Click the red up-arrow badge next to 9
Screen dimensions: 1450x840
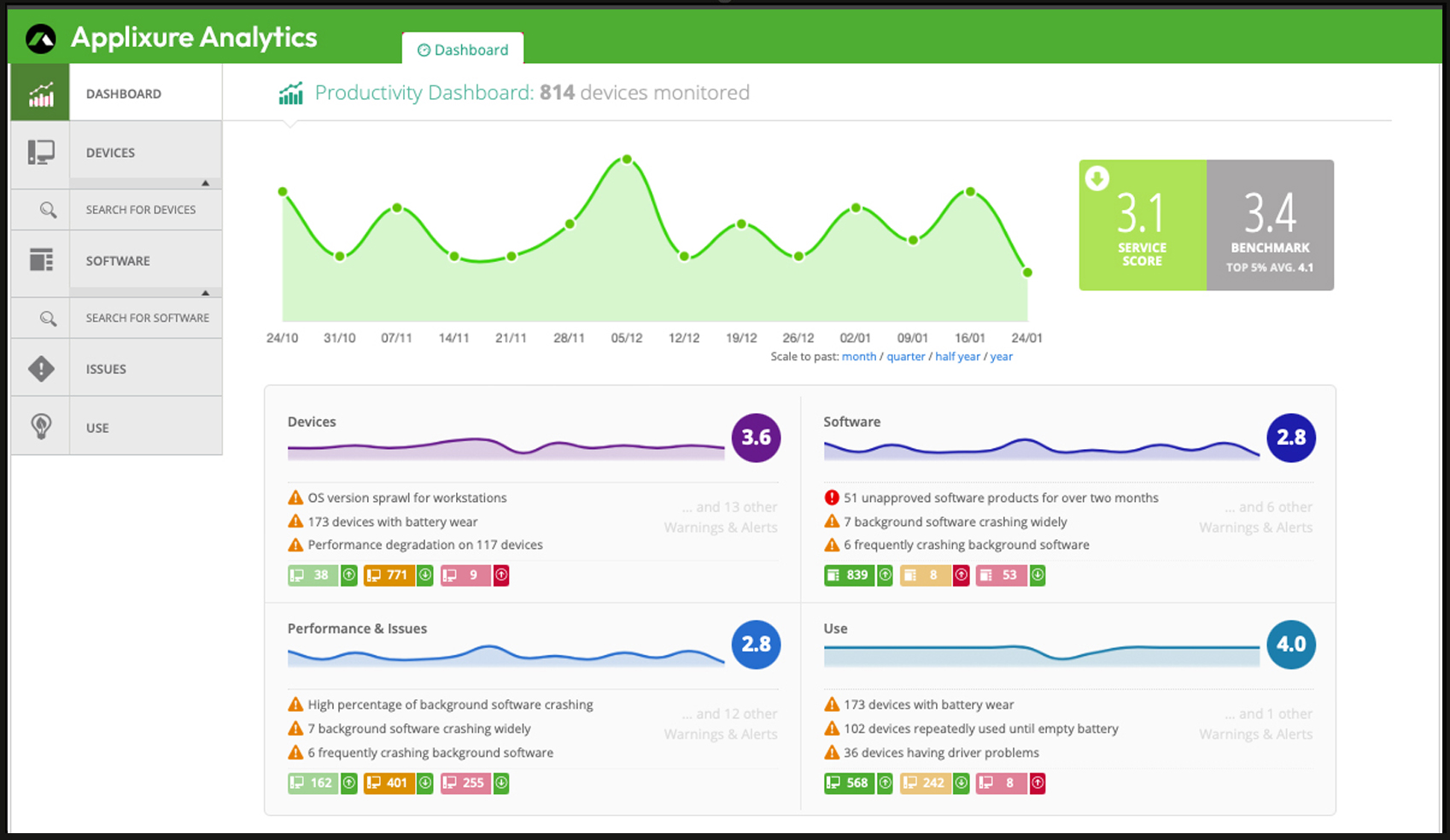click(x=501, y=575)
